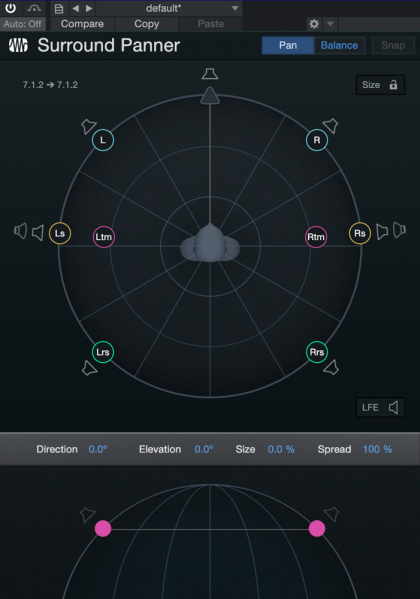Click the inner left side speaker icon

point(38,233)
